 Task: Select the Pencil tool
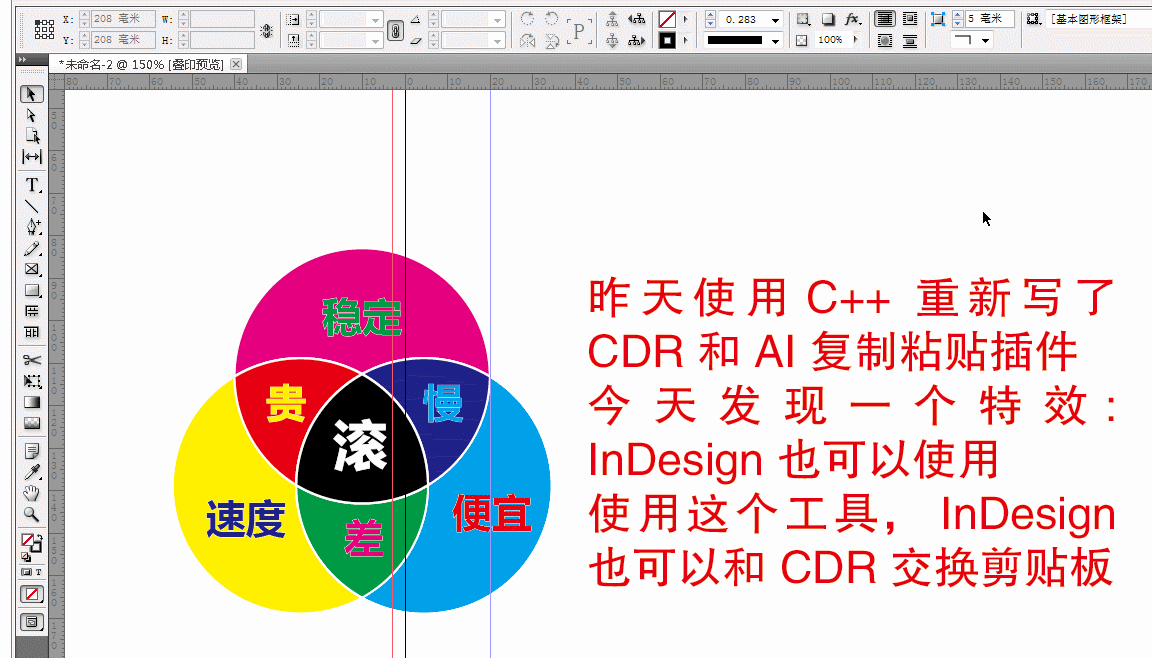(x=31, y=248)
